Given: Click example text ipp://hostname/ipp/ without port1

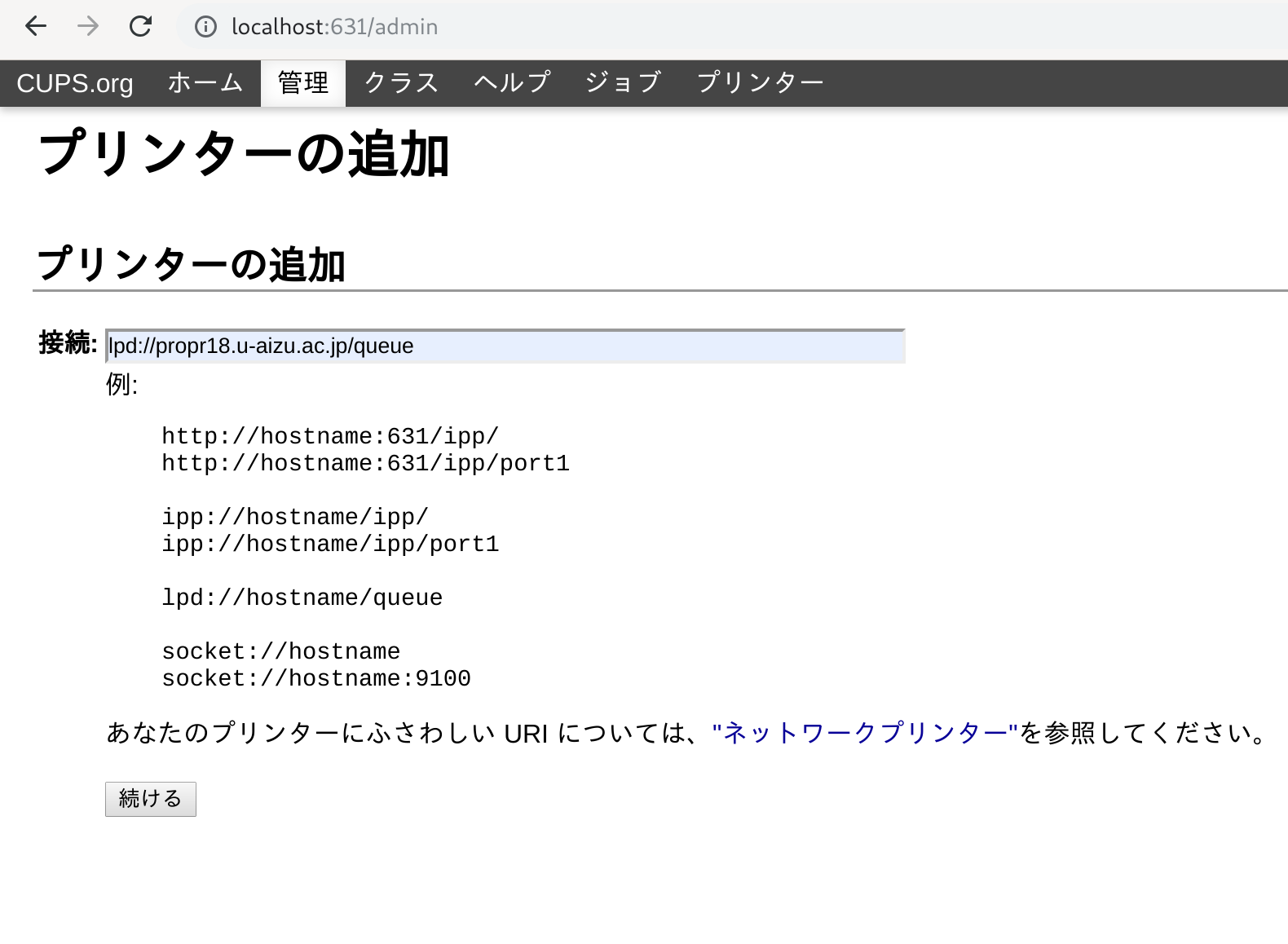Looking at the screenshot, I should (295, 518).
